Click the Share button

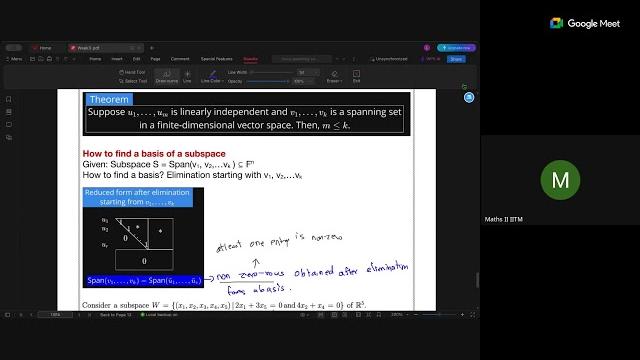click(x=456, y=59)
